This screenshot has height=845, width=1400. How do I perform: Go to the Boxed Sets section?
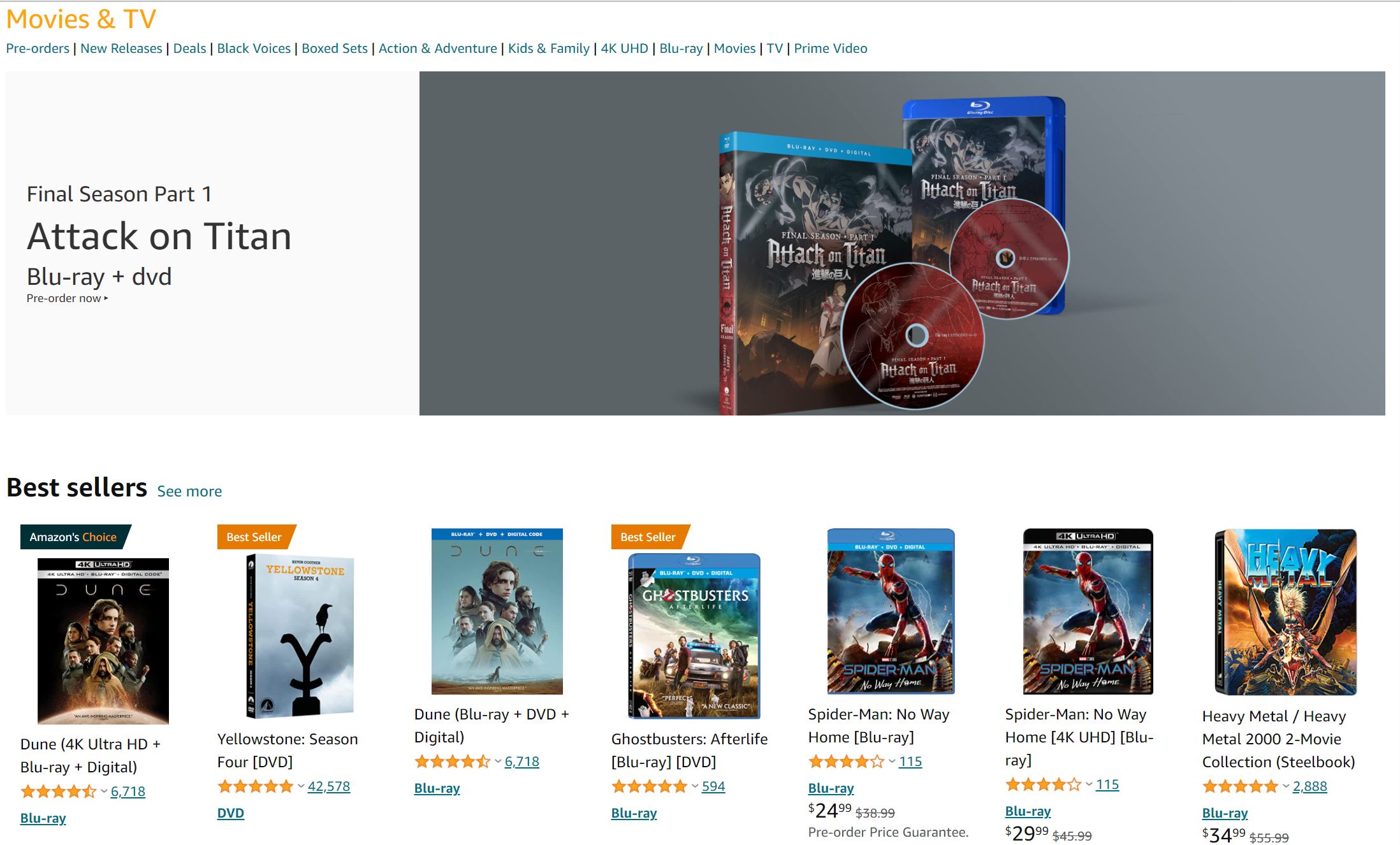click(335, 48)
